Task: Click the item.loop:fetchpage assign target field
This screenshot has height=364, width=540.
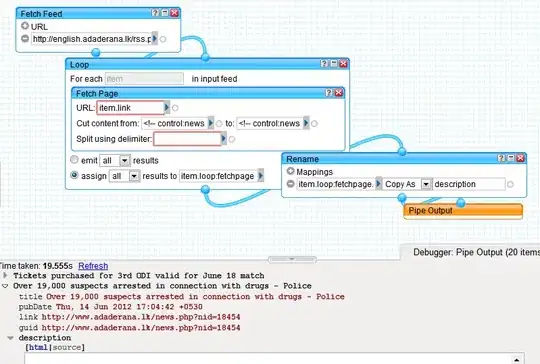Action: coord(218,176)
